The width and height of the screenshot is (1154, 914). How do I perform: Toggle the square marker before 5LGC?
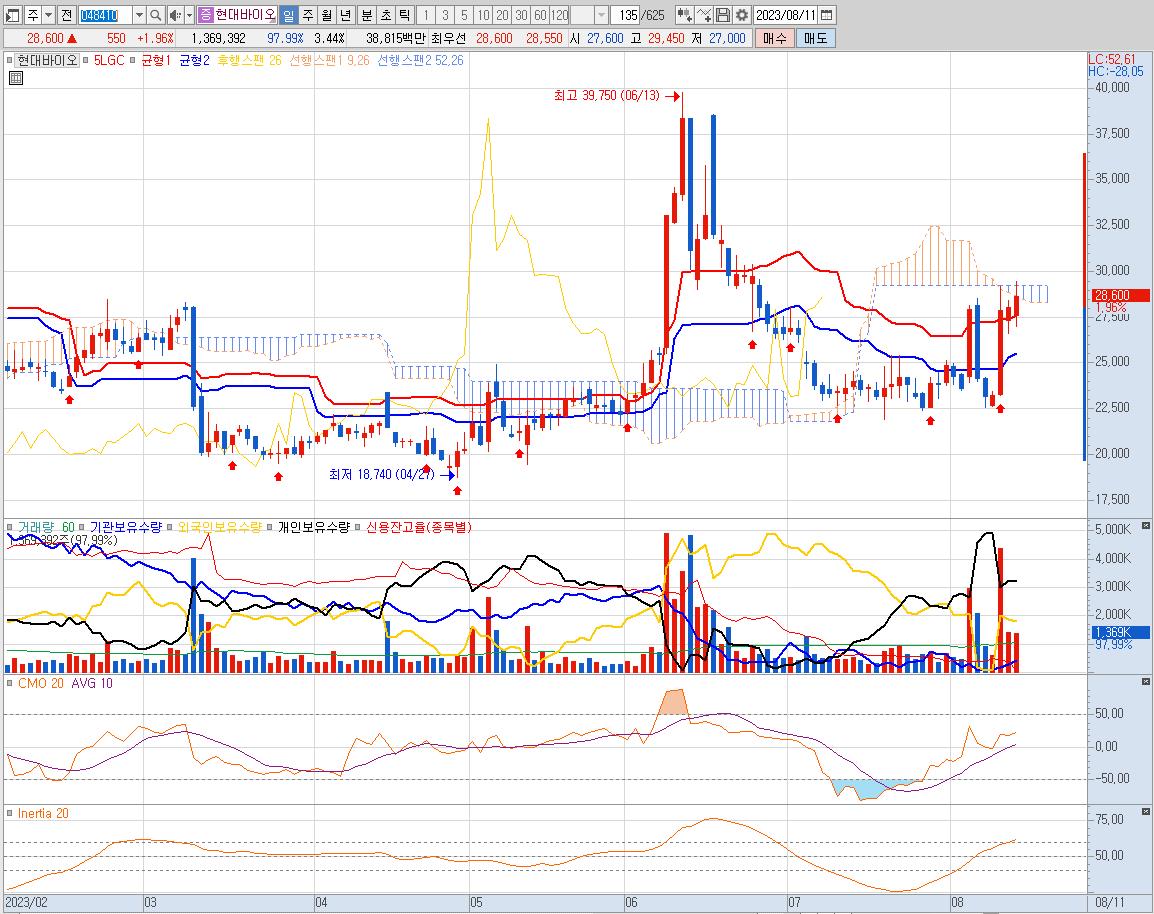[86, 60]
